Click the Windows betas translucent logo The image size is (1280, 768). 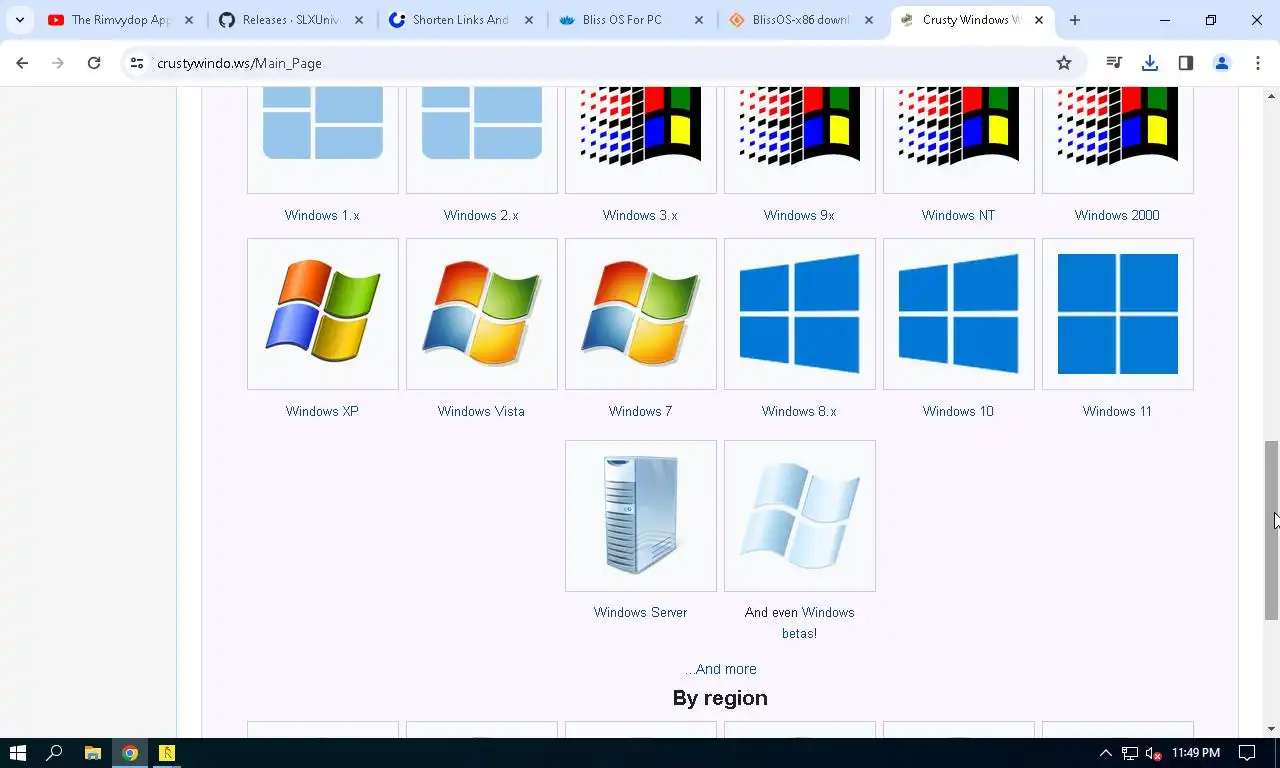click(x=799, y=516)
